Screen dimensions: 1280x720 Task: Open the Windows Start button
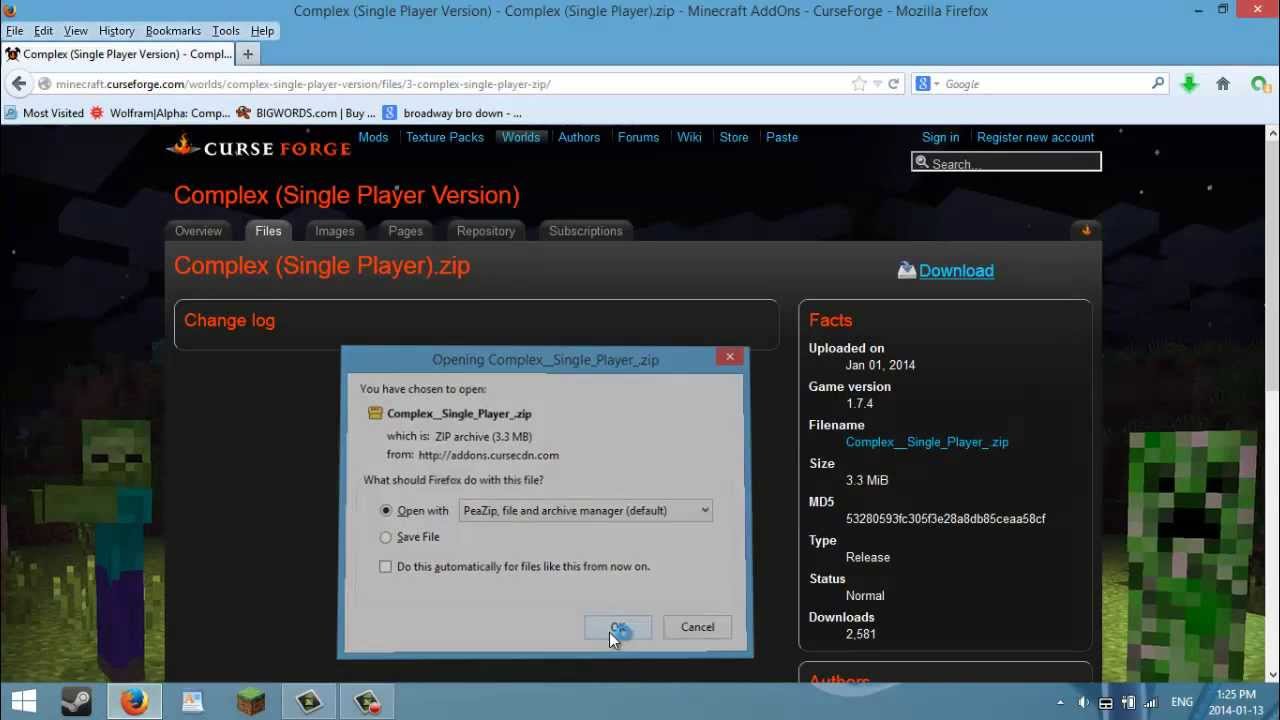tap(24, 702)
